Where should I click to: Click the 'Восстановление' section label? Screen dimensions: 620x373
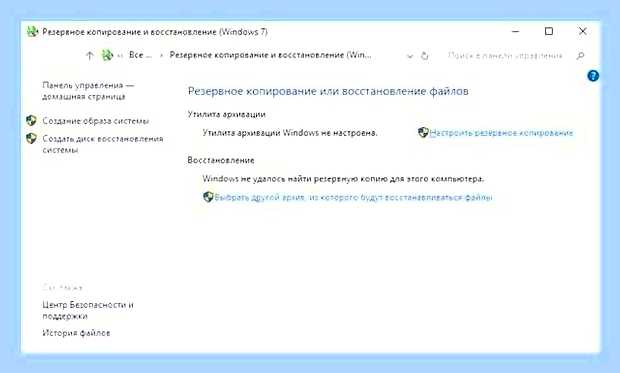(221, 160)
